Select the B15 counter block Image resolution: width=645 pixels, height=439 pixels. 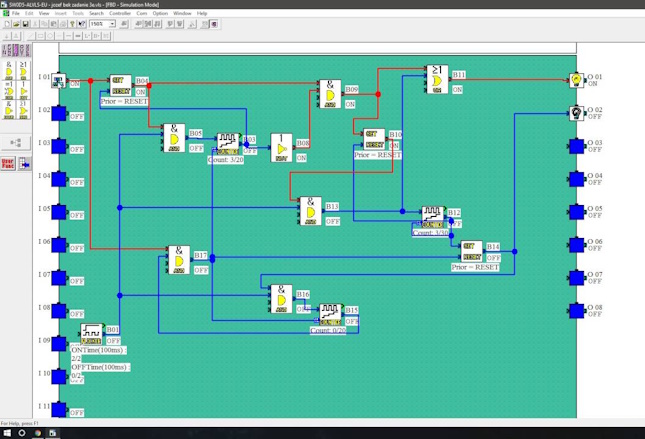point(330,315)
